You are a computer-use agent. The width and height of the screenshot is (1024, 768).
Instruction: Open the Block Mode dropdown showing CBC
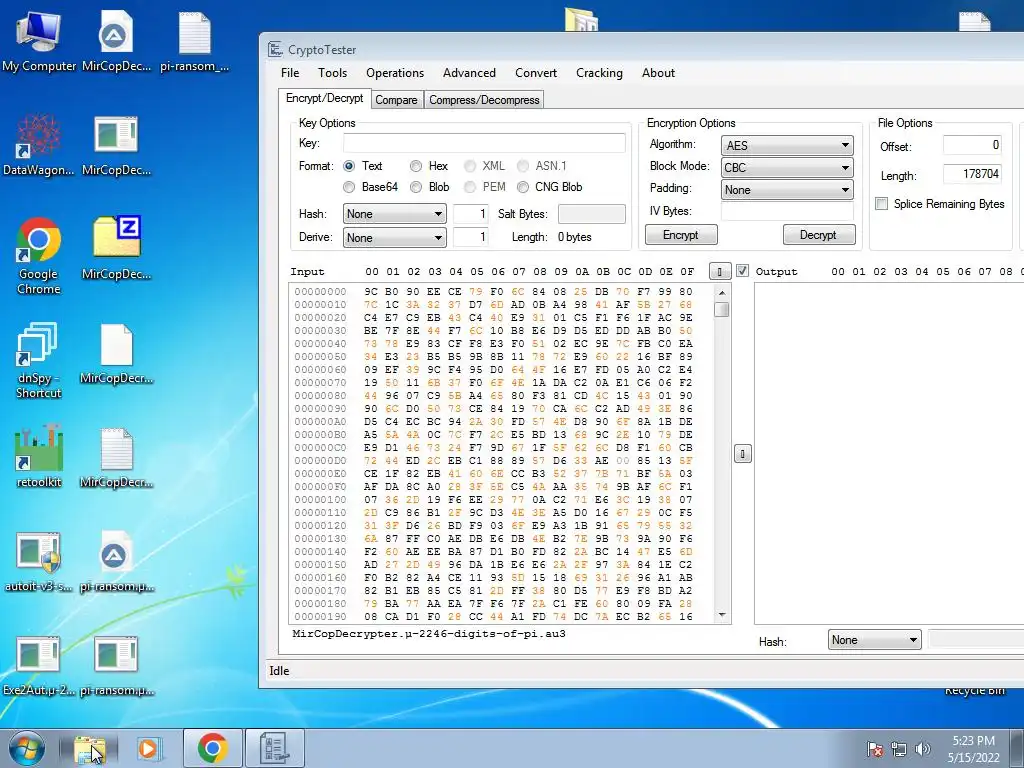click(x=787, y=168)
